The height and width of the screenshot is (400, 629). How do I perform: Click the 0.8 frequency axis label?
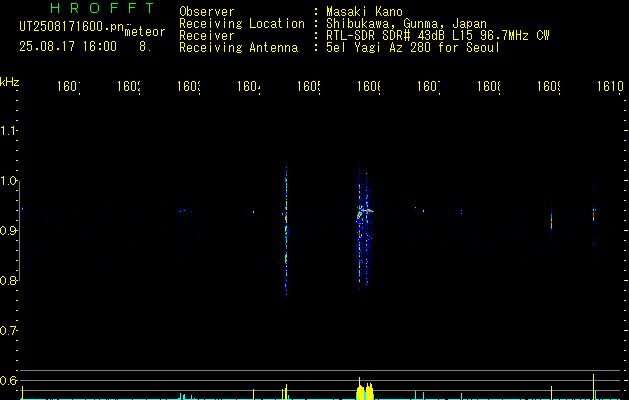tap(8, 280)
